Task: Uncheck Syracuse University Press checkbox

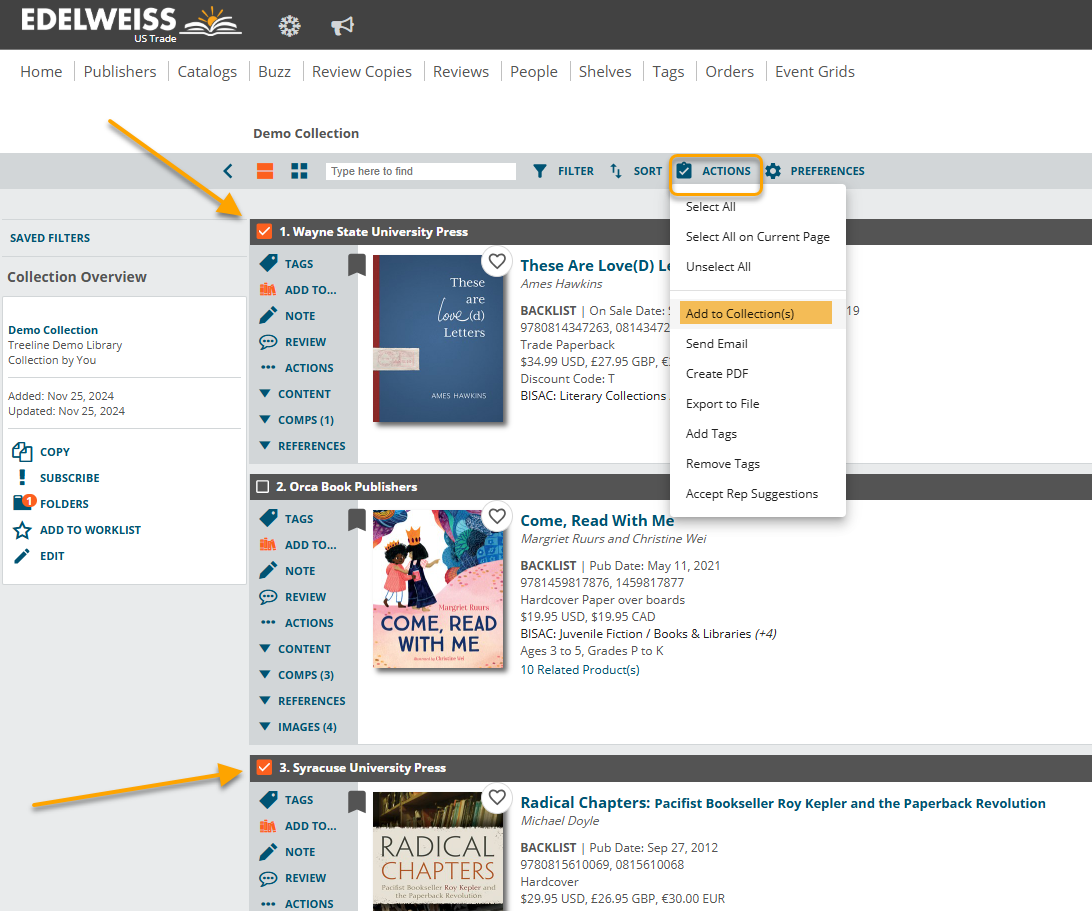Action: pyautogui.click(x=264, y=768)
